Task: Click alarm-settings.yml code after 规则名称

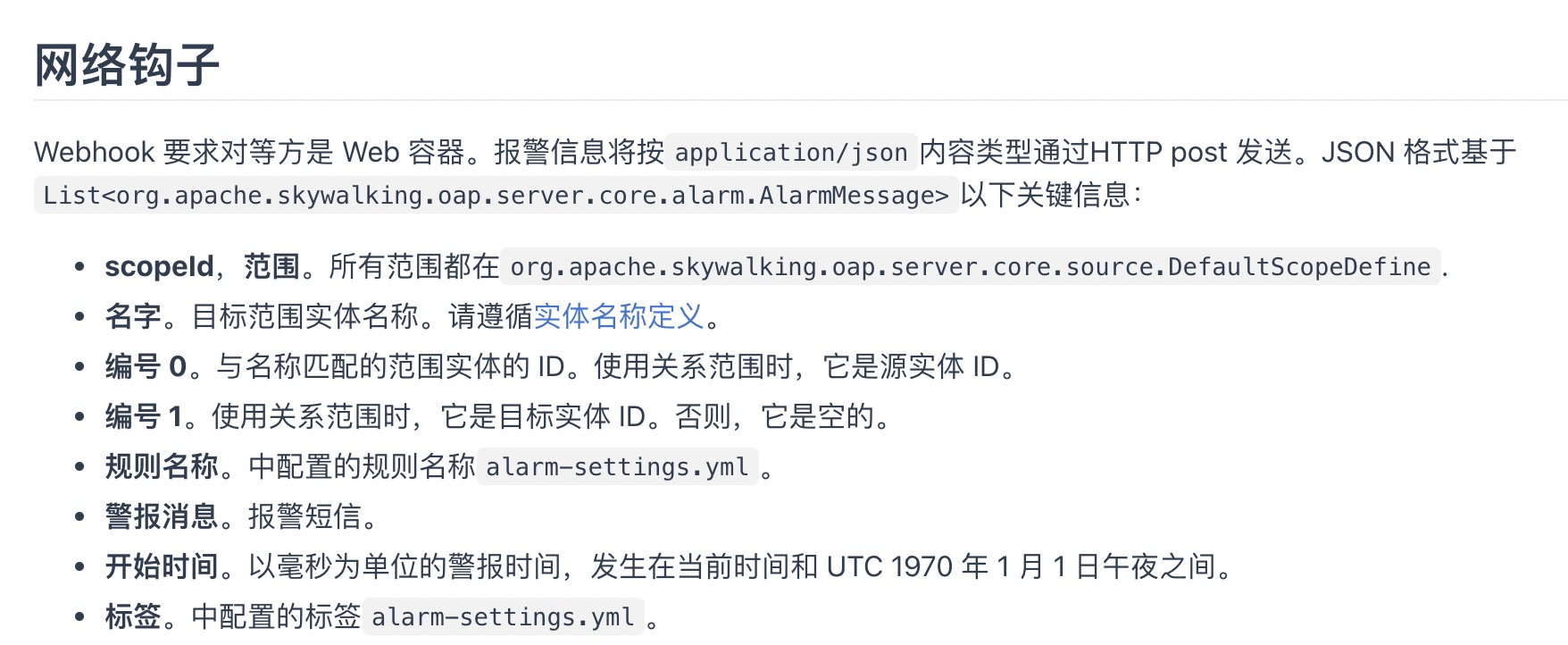Action: coord(618,467)
